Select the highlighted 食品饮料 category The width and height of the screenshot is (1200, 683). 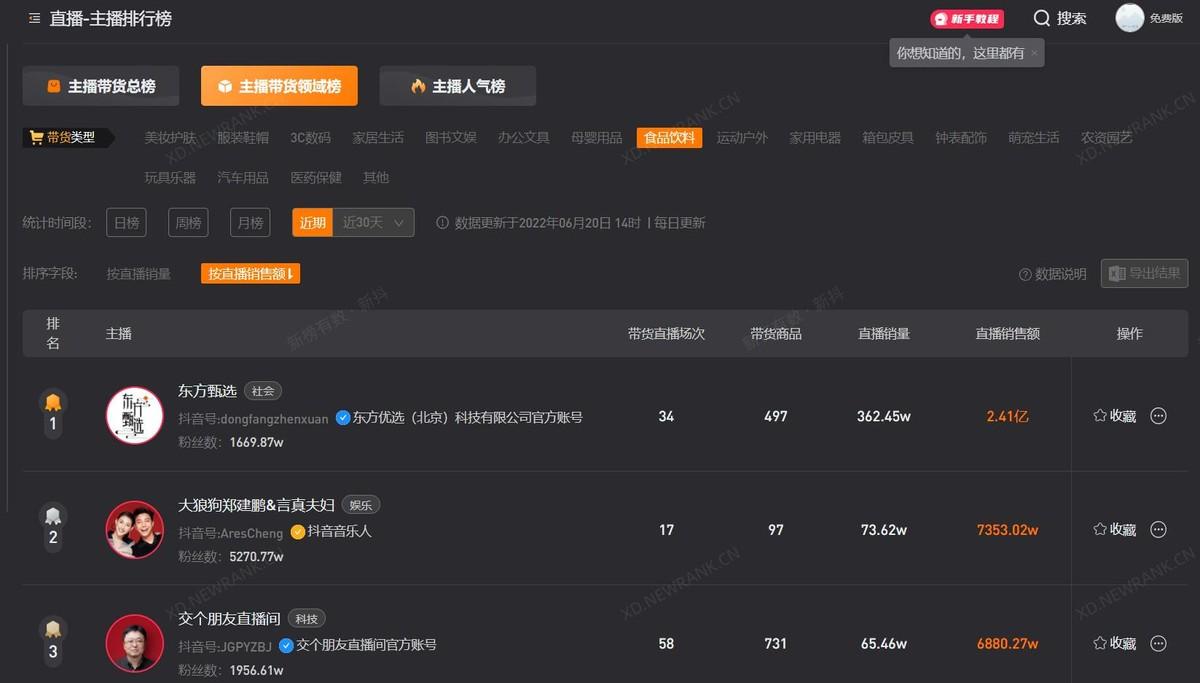point(669,138)
